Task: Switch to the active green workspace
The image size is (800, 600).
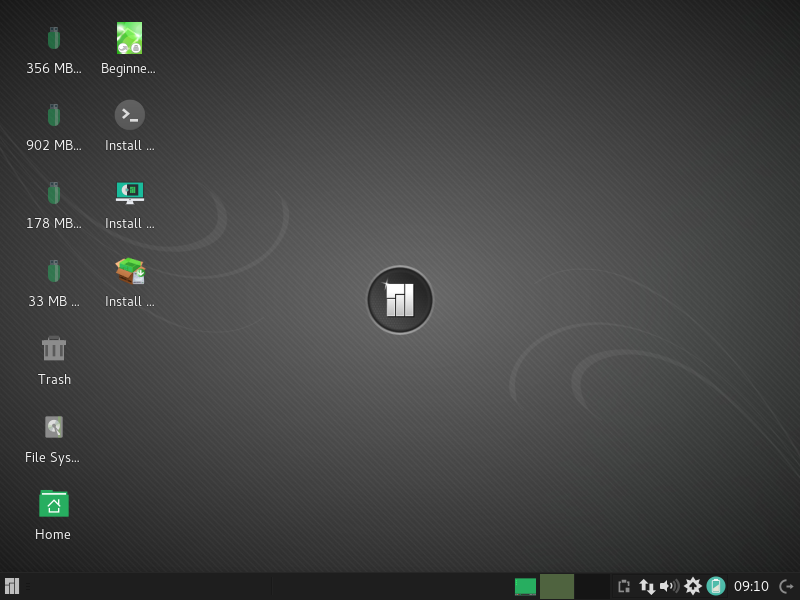Action: pos(557,586)
